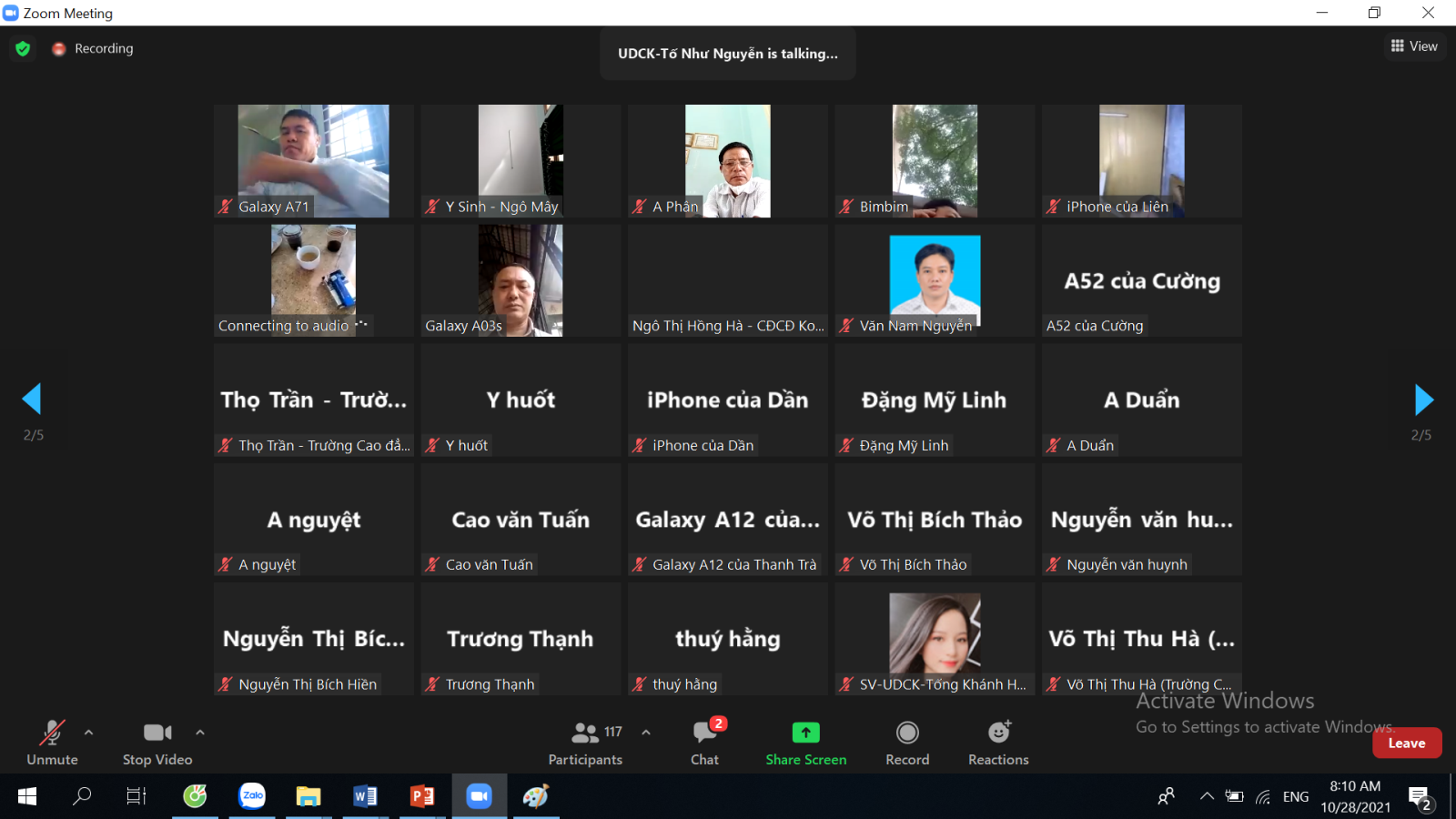
Task: Click the 'is talking' speaker banner
Action: click(728, 54)
